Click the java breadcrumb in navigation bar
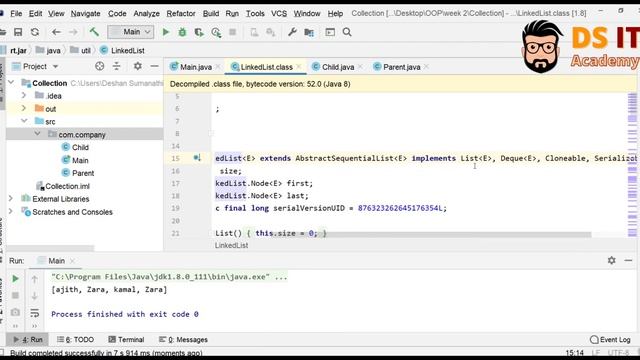Screen dimensions: 640x360 [49, 50]
